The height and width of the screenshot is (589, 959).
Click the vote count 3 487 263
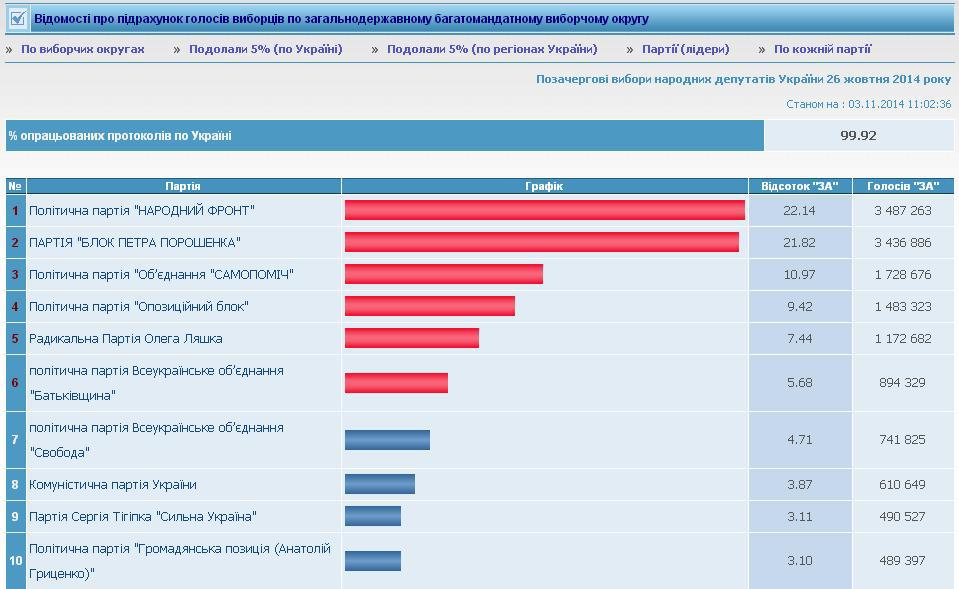(x=903, y=210)
